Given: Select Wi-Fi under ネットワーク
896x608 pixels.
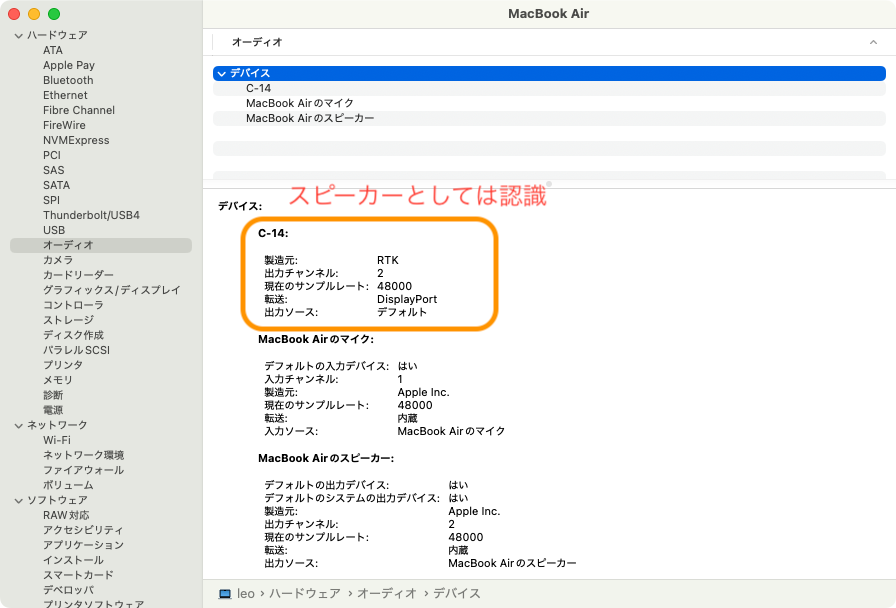Looking at the screenshot, I should coord(56,440).
